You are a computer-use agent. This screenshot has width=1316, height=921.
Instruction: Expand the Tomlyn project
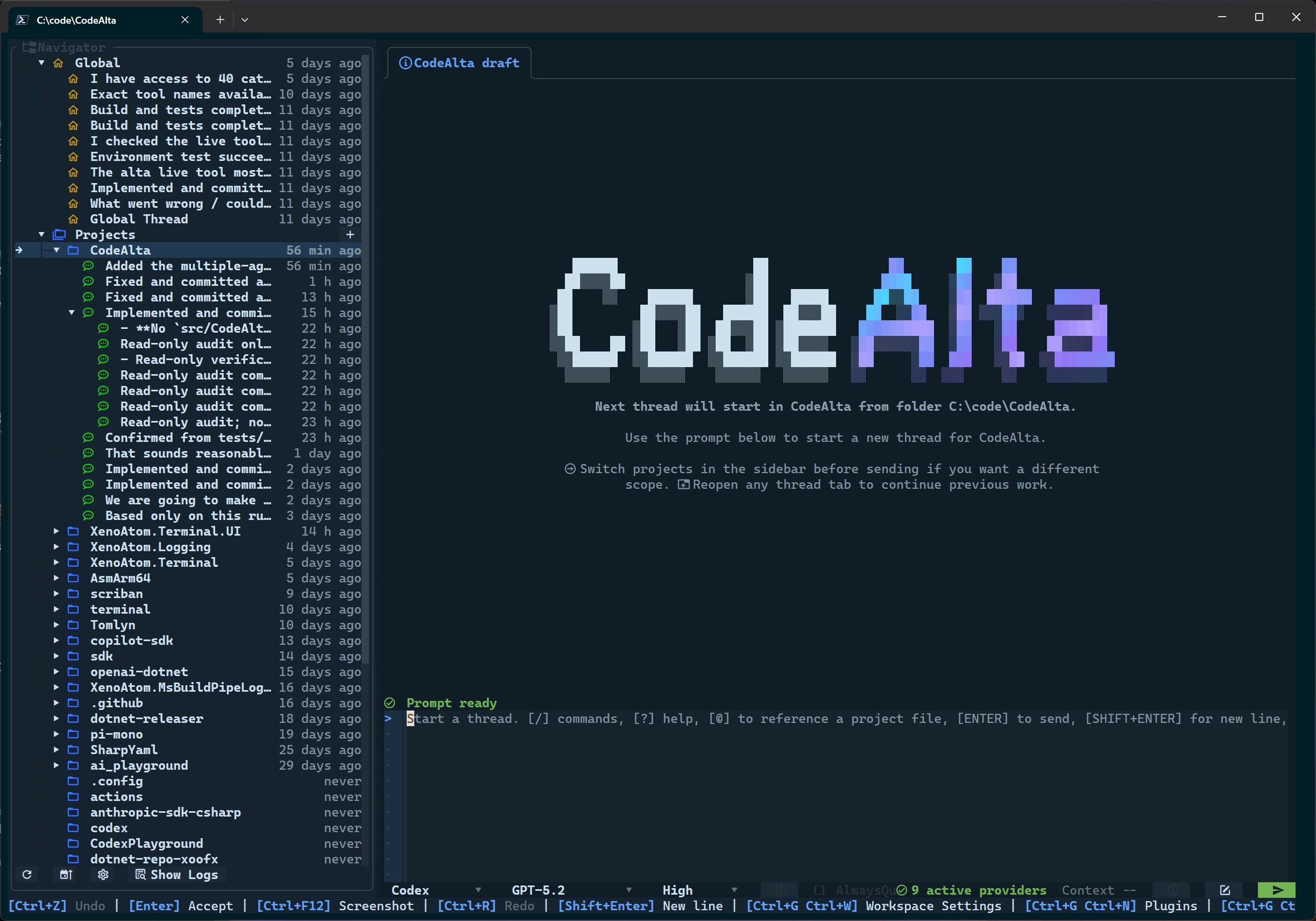coord(56,624)
